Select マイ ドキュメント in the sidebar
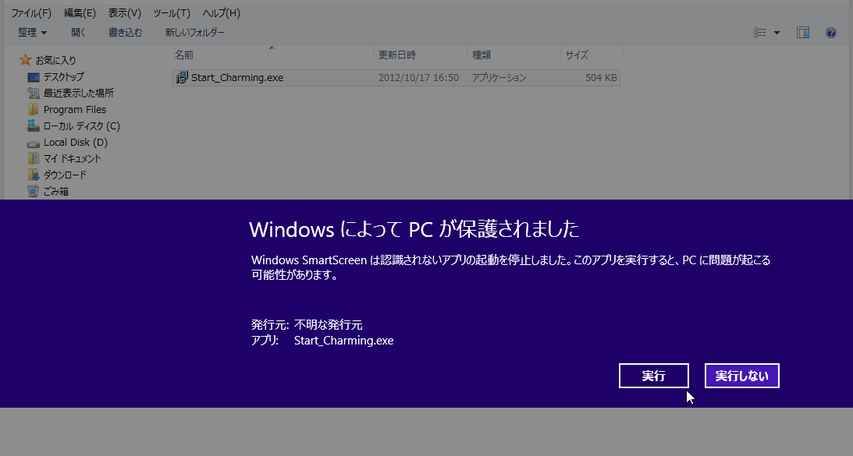 72,158
